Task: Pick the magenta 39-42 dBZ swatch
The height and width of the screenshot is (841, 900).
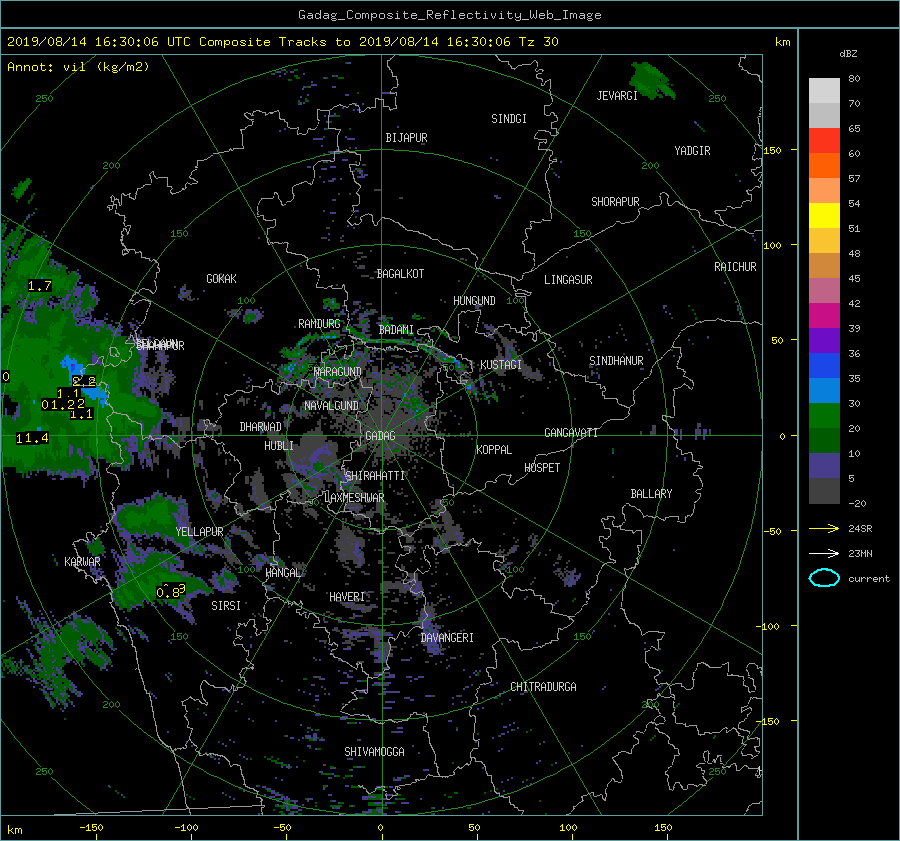Action: tap(824, 315)
